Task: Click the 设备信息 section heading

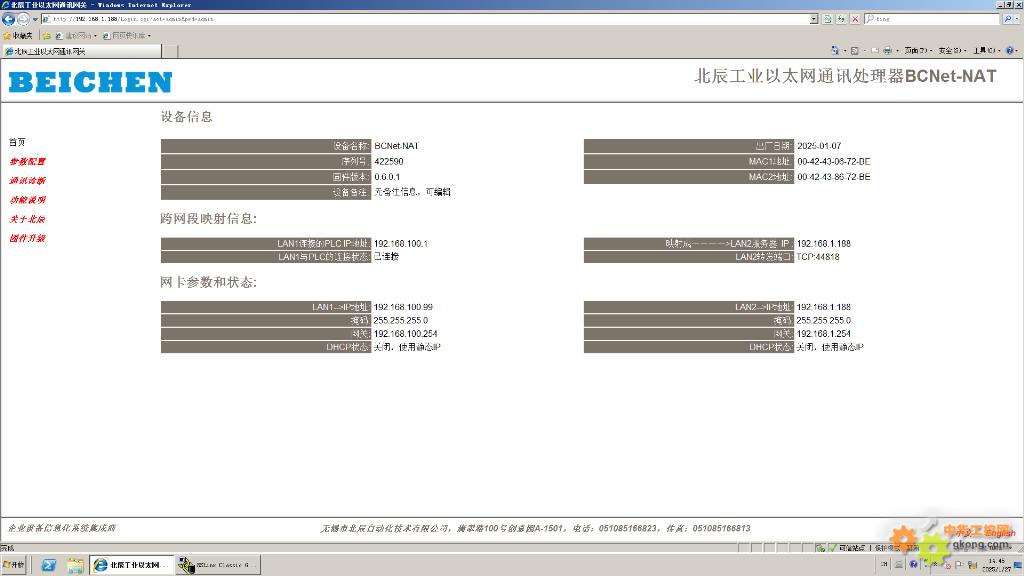Action: 187,117
